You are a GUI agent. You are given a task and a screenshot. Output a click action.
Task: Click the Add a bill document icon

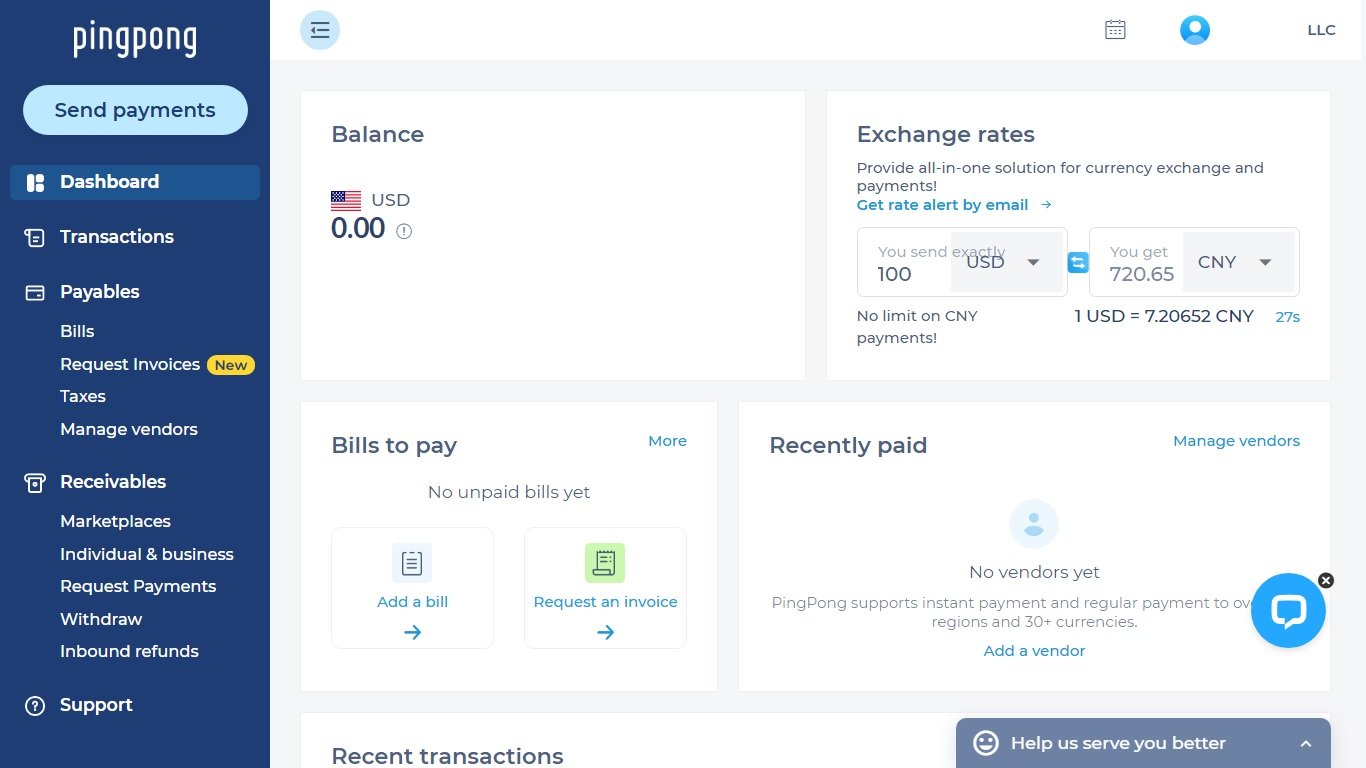coord(412,563)
